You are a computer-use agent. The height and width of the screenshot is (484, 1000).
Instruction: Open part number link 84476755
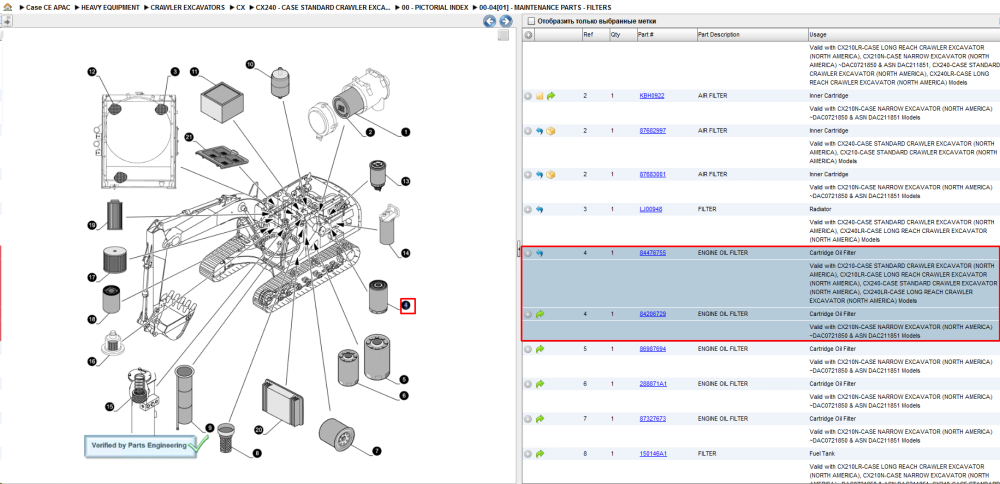point(653,253)
